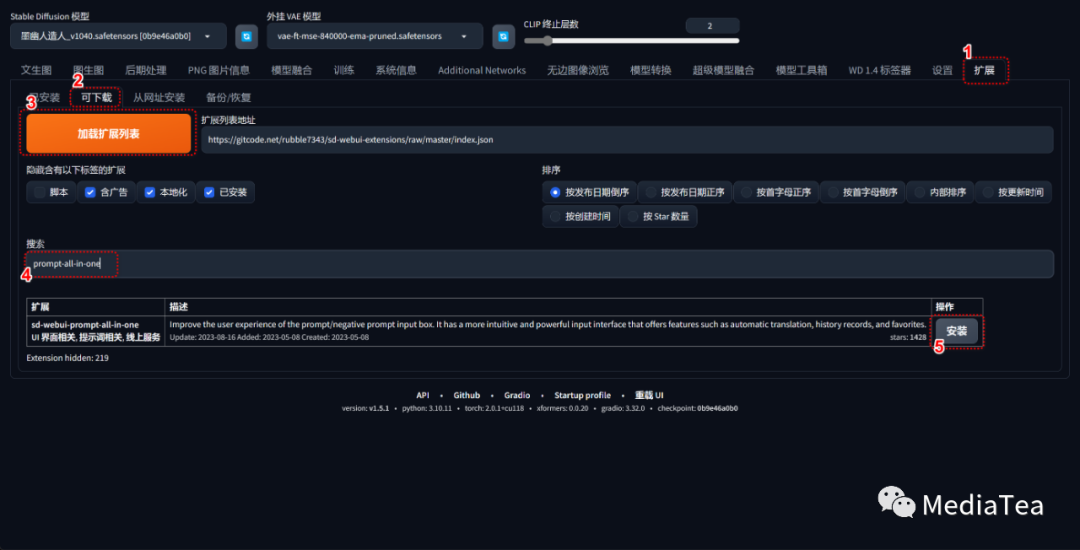Open the 系统信息 tab
The height and width of the screenshot is (550, 1080).
point(396,70)
